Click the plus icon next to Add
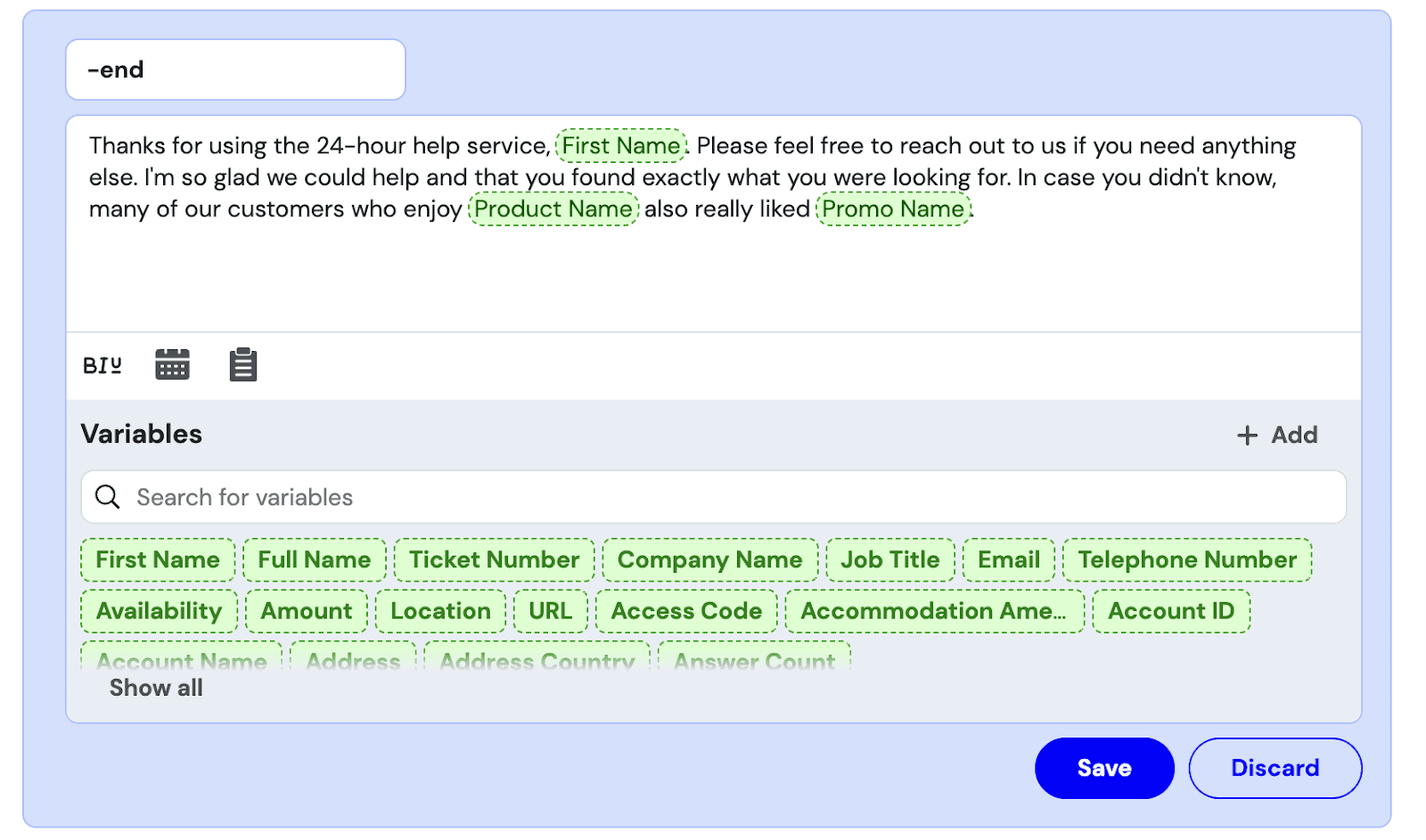 click(1246, 436)
